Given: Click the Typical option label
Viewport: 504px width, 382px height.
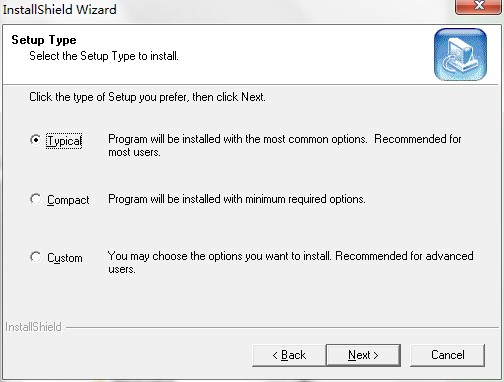Looking at the screenshot, I should click(64, 141).
